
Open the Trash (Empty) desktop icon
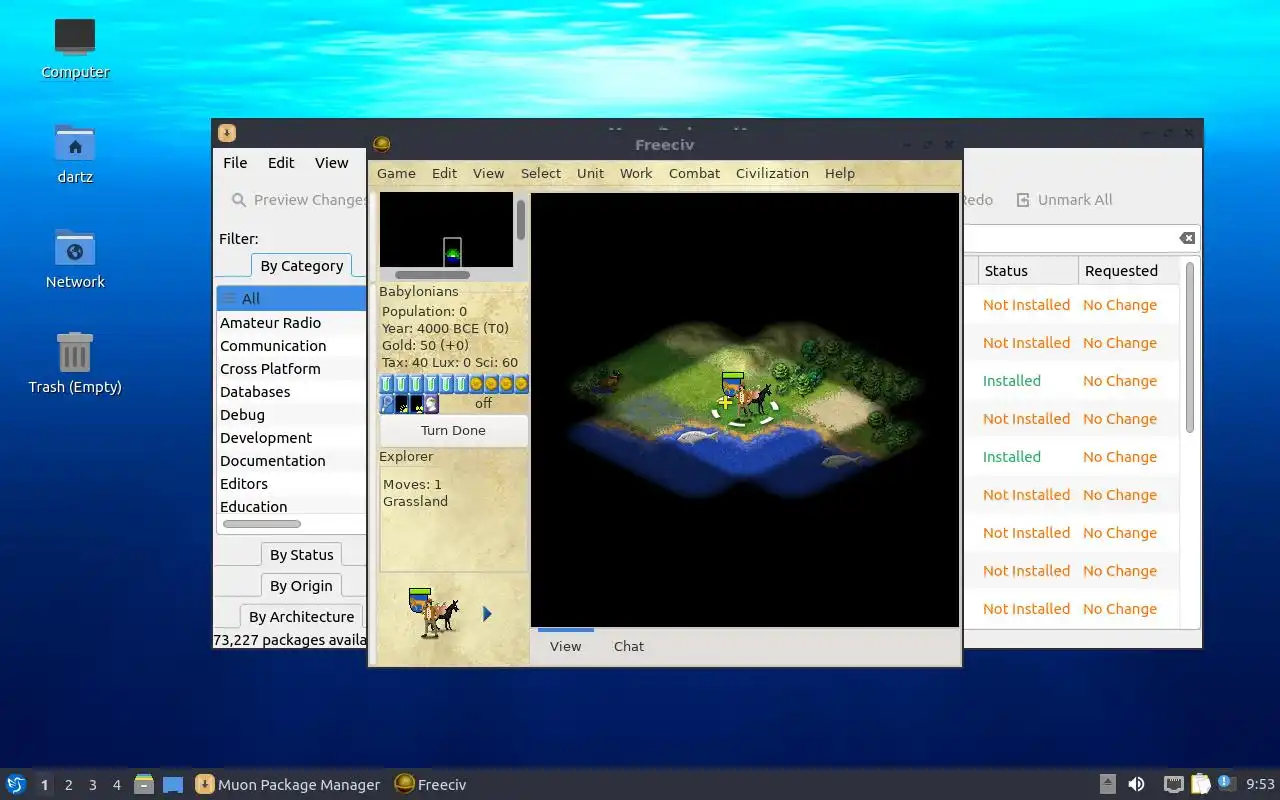(x=75, y=363)
